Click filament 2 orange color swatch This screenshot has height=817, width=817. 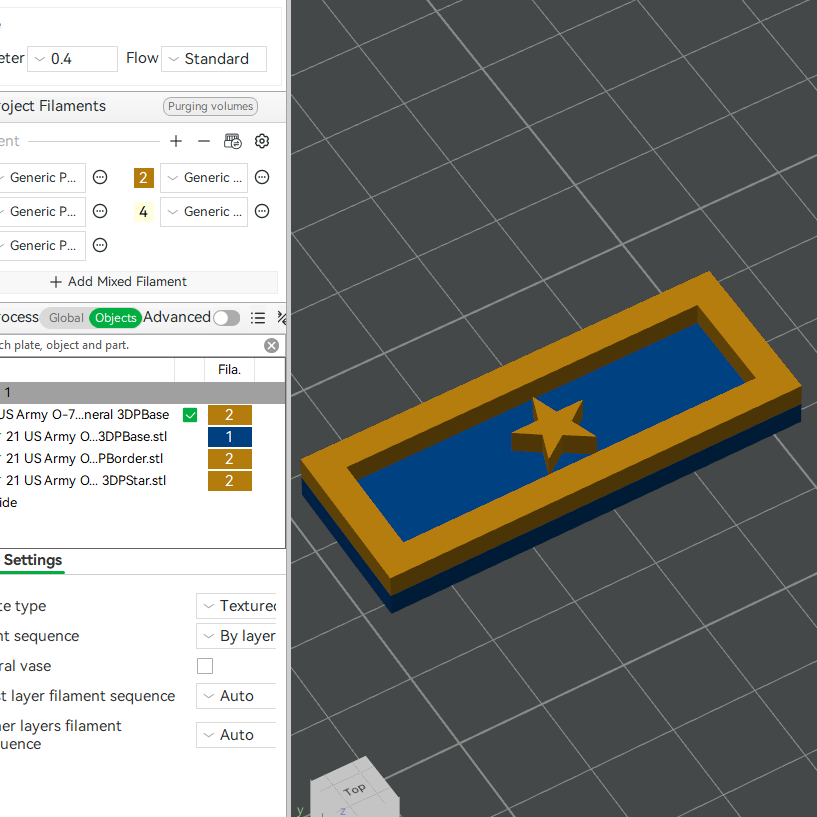[x=144, y=178]
